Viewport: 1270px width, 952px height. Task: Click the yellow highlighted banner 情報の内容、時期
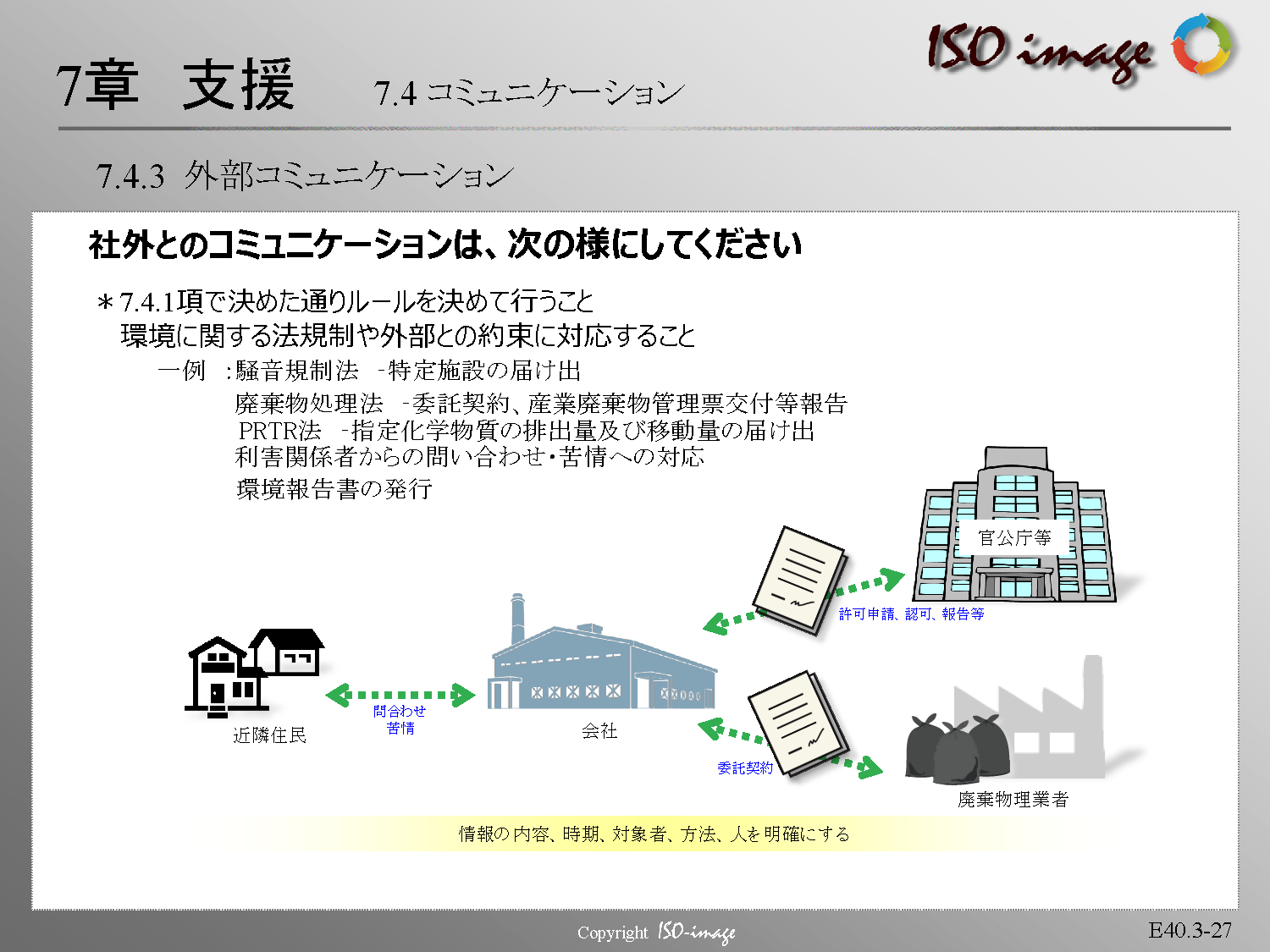tap(654, 834)
